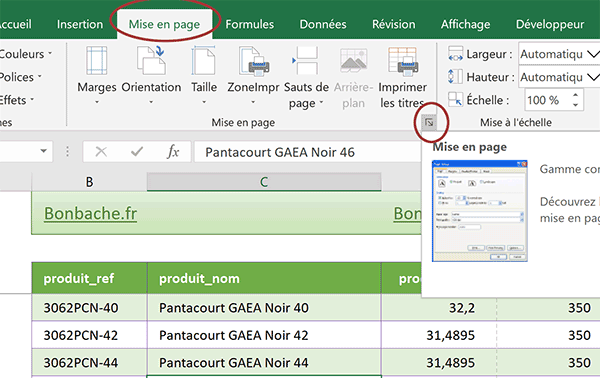Click the produit_nom header cell
The image size is (600, 378).
(264, 278)
